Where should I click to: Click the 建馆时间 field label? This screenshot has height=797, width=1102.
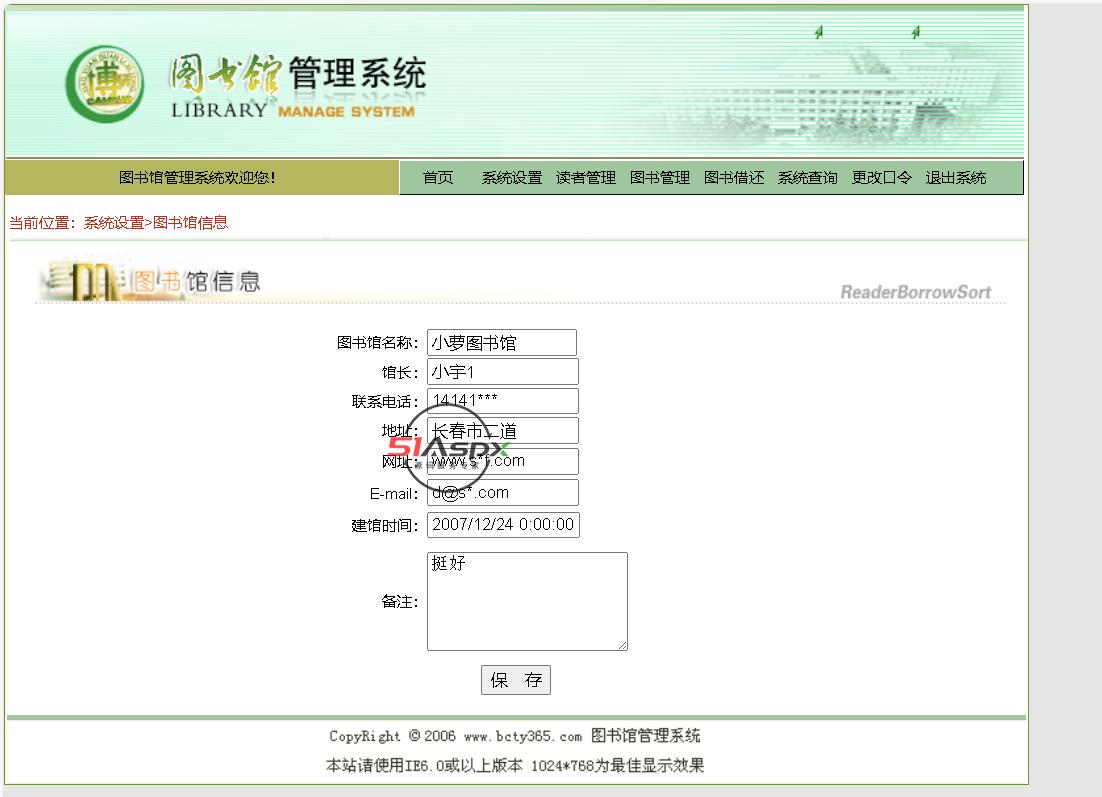(385, 526)
